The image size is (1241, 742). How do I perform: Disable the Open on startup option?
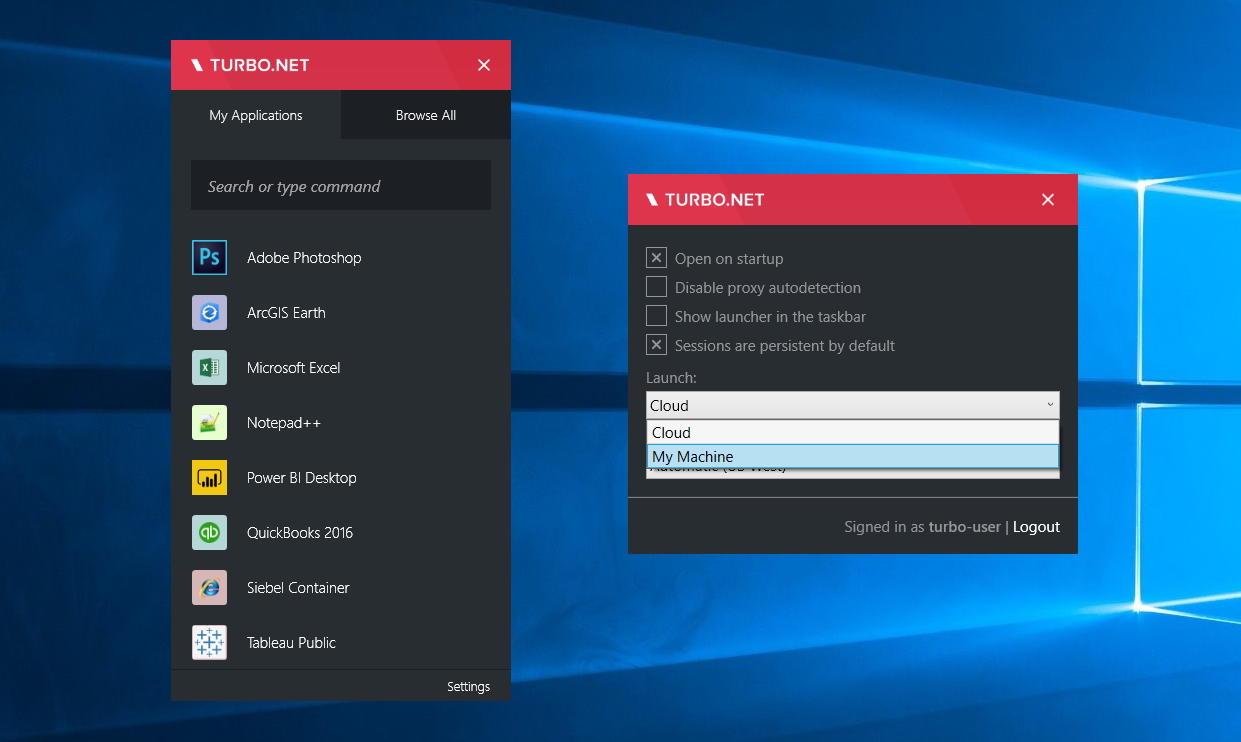[x=656, y=257]
